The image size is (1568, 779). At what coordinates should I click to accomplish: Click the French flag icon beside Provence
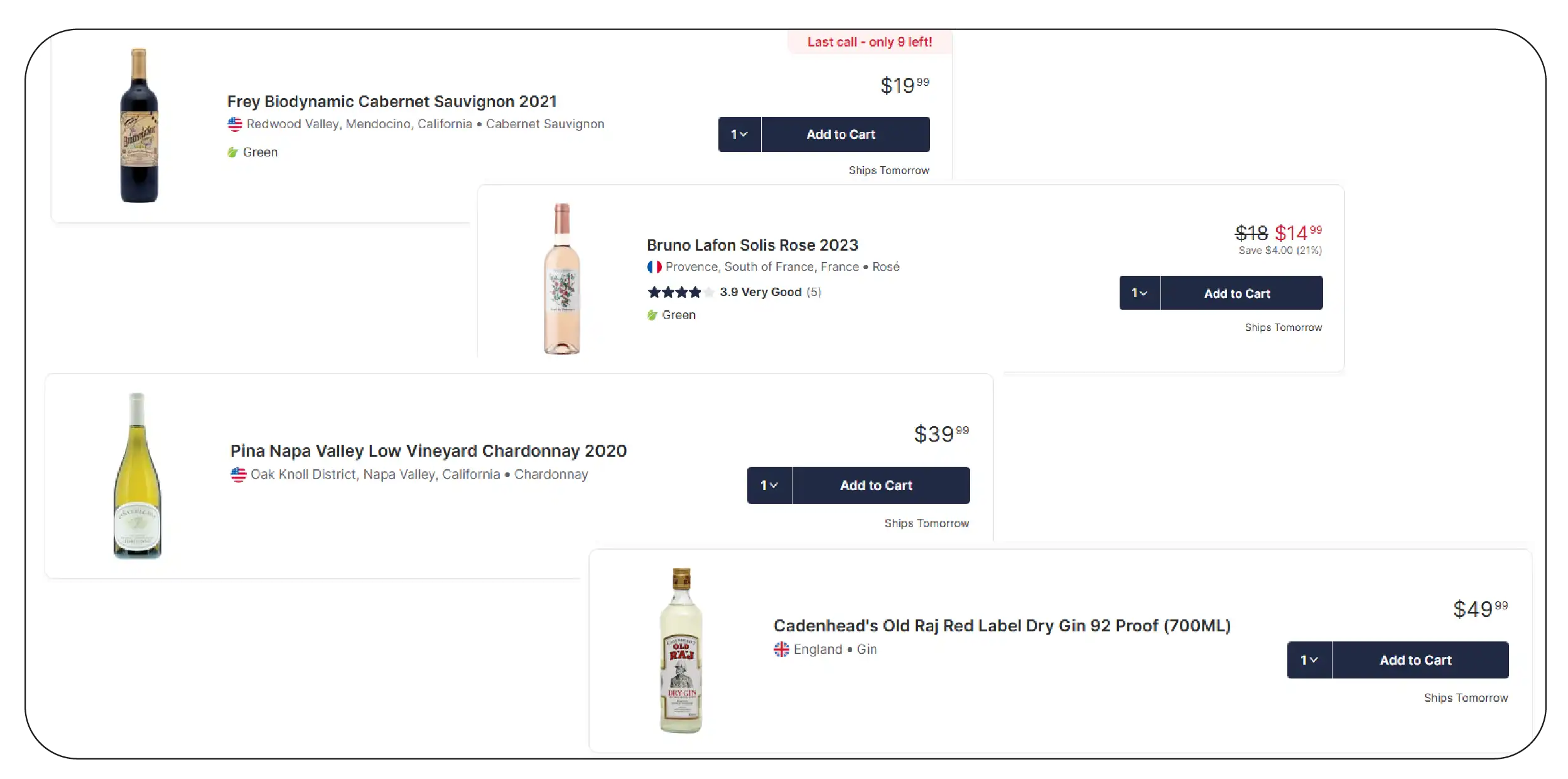[654, 267]
